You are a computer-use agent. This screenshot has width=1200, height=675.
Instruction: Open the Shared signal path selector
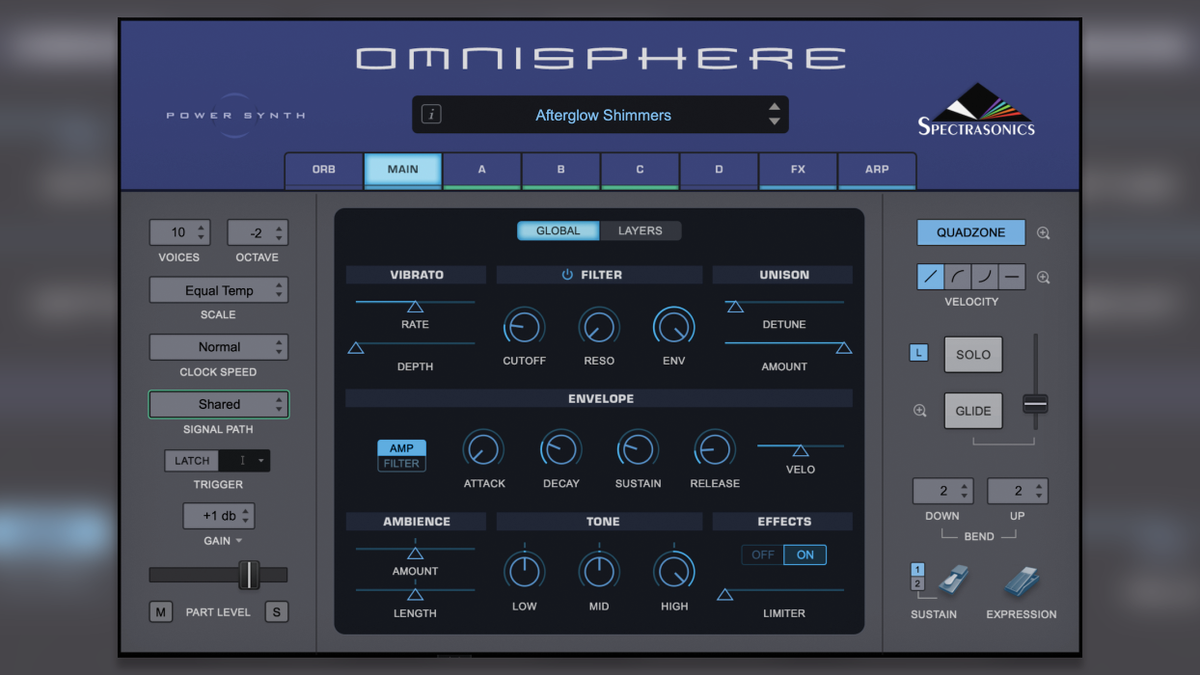click(218, 404)
